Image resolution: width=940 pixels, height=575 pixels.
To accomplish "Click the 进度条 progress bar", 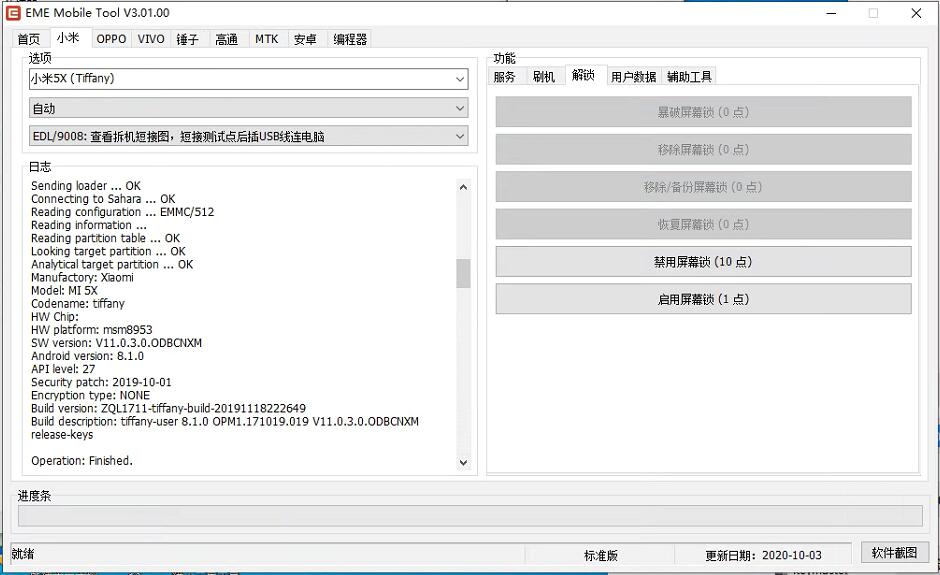I will [x=470, y=516].
